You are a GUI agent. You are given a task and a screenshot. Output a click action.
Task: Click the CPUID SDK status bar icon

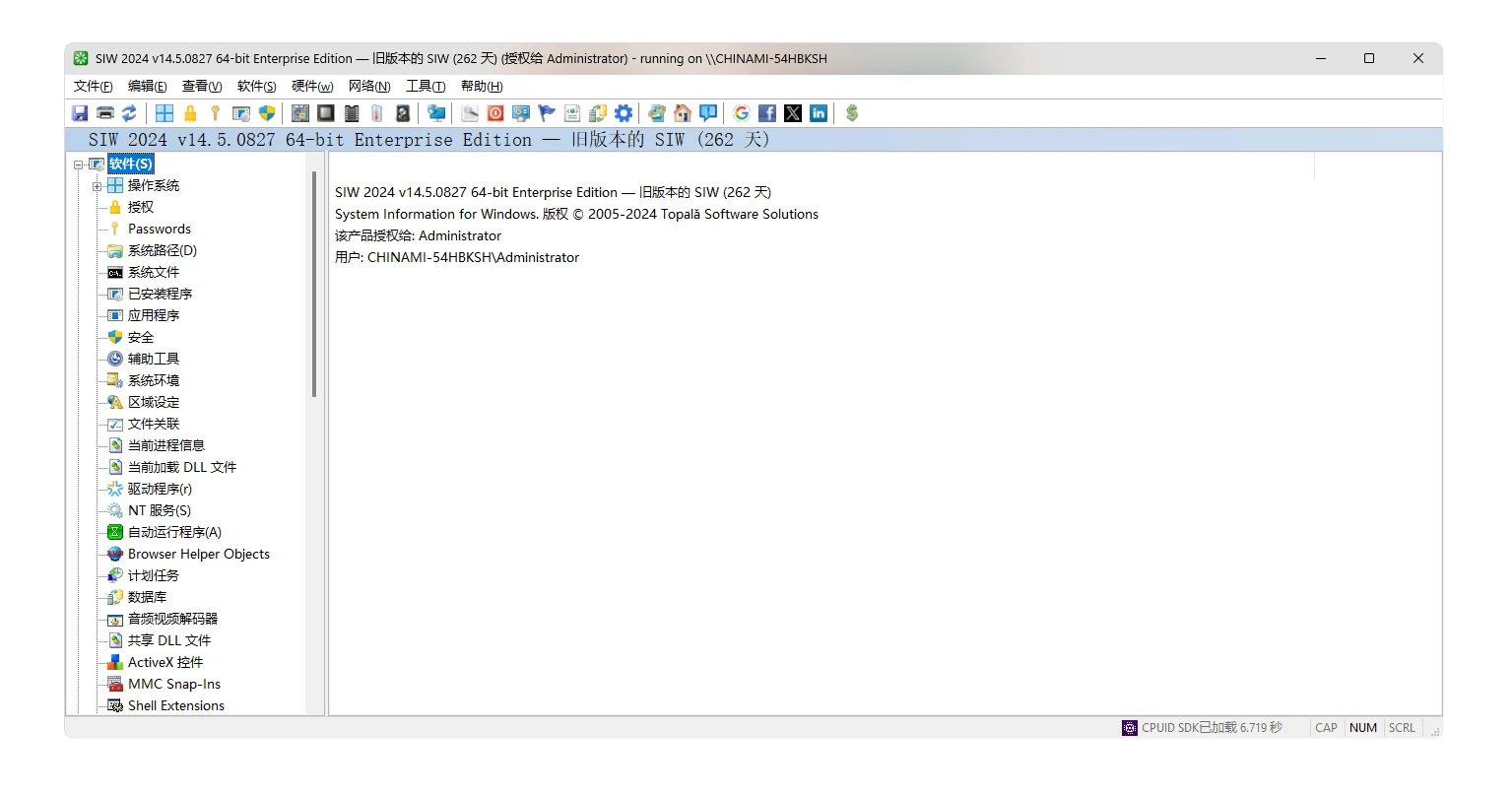(1130, 728)
